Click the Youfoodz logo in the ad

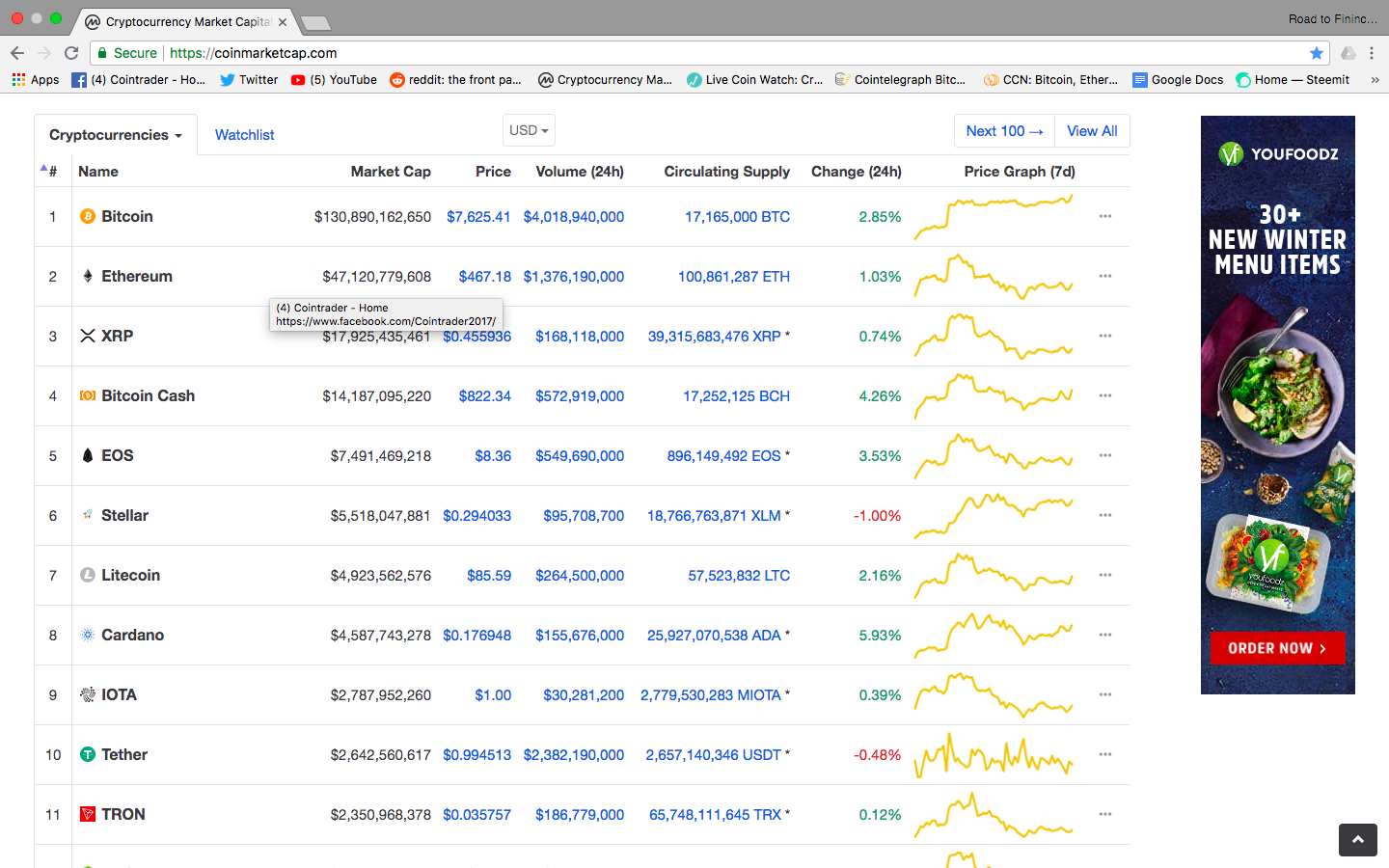tap(1278, 153)
